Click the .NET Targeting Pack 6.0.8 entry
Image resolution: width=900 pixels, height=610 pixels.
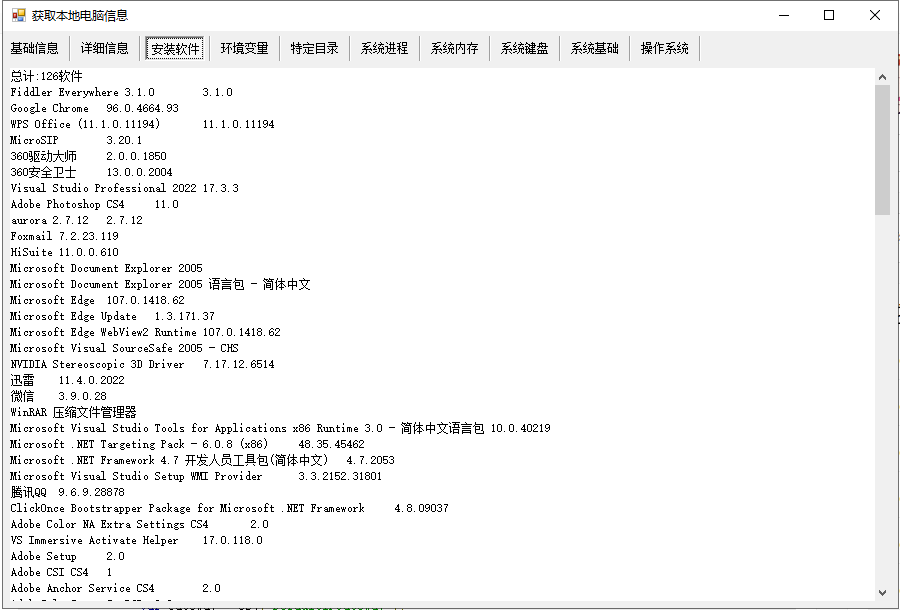coord(188,445)
